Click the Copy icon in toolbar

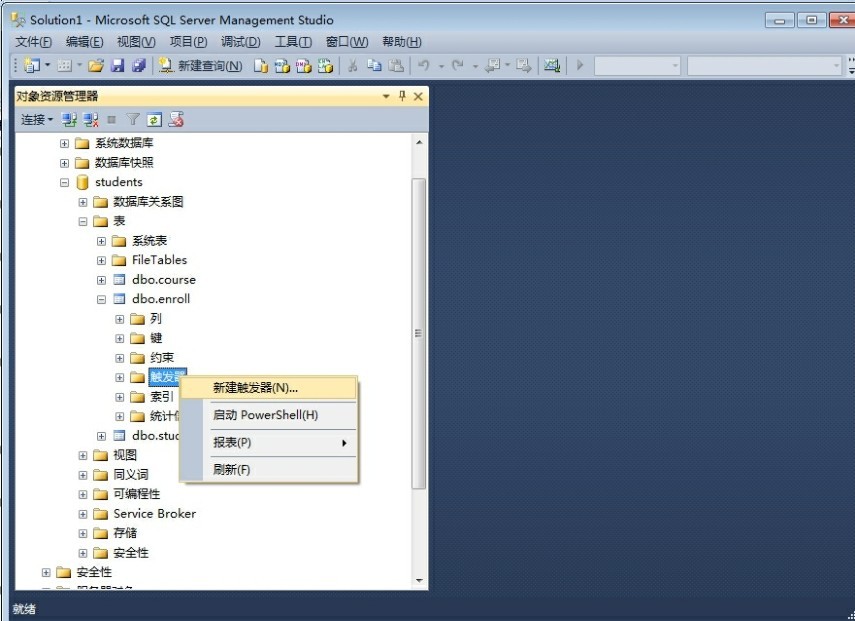click(x=374, y=66)
